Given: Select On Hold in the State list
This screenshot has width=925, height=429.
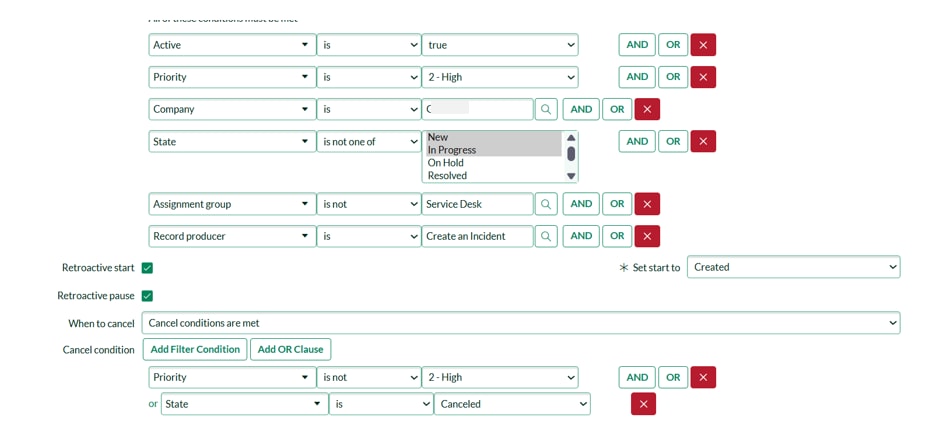Looking at the screenshot, I should (x=494, y=163).
